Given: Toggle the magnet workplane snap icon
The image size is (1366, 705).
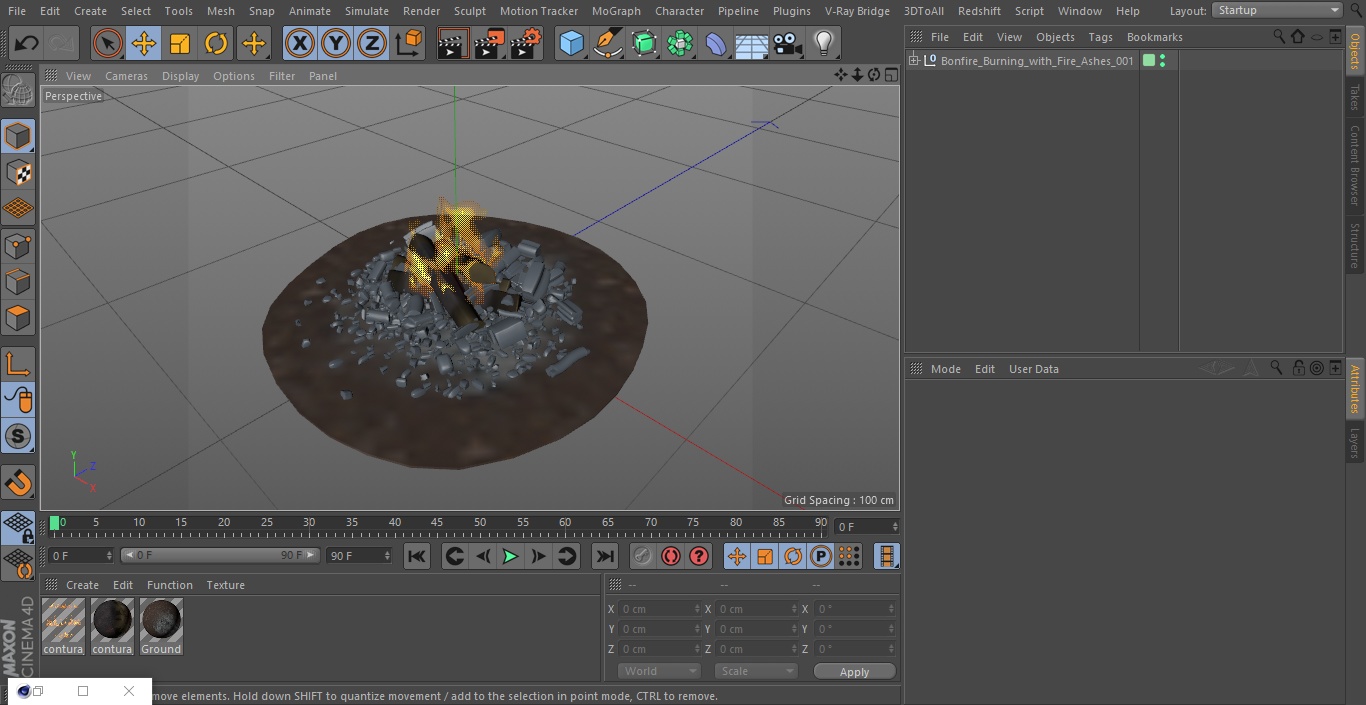Looking at the screenshot, I should pyautogui.click(x=18, y=482).
